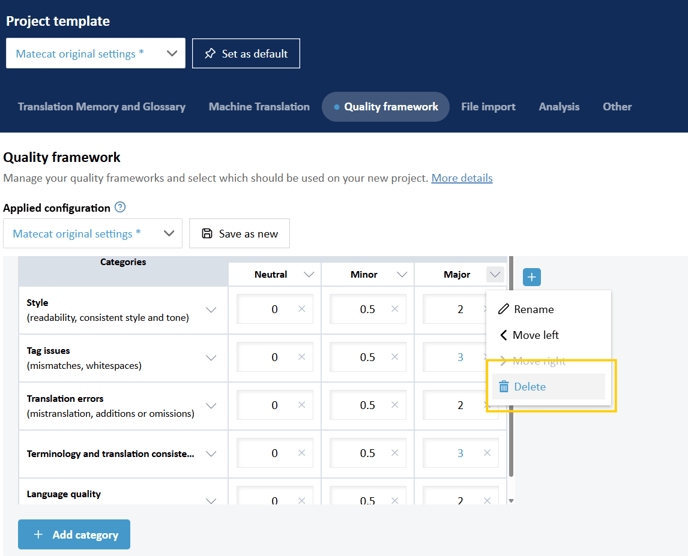Clear the Terminology row Neutral value
This screenshot has height=556, width=688.
pyautogui.click(x=302, y=453)
